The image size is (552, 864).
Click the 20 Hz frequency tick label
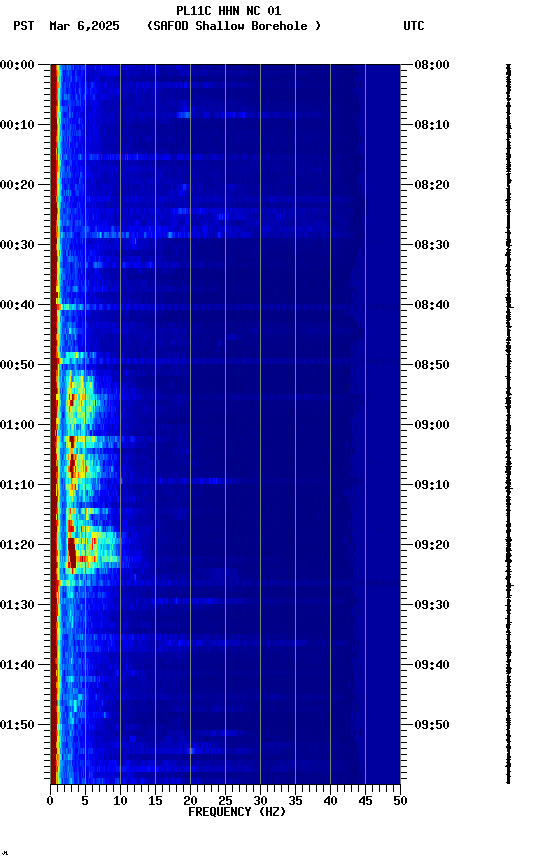[x=190, y=801]
